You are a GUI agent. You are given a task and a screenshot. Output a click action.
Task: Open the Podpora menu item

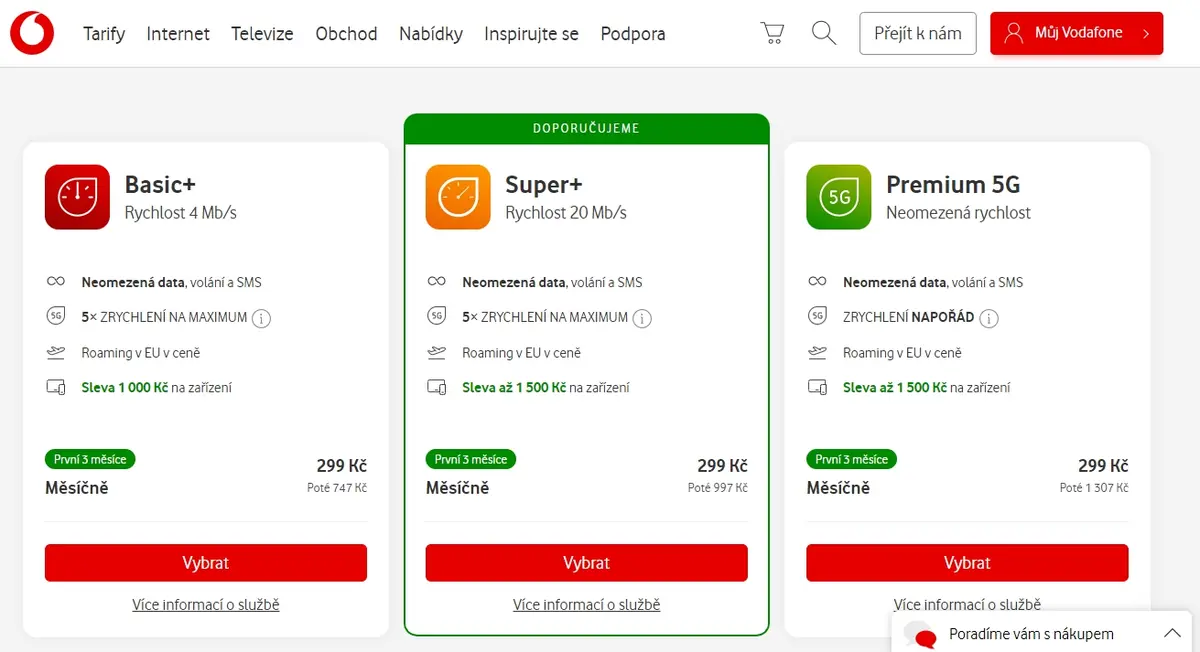633,34
